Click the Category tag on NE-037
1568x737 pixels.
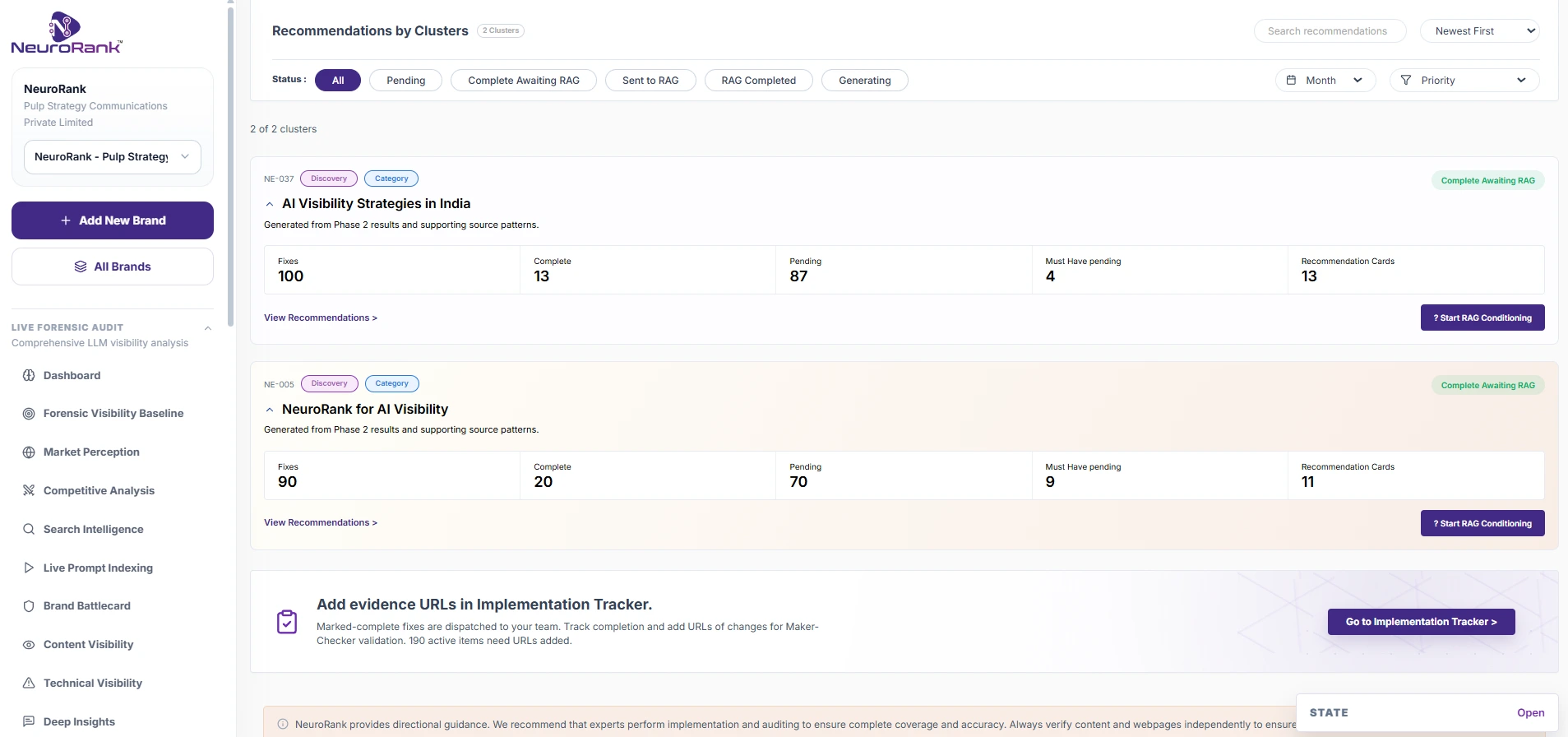point(391,178)
